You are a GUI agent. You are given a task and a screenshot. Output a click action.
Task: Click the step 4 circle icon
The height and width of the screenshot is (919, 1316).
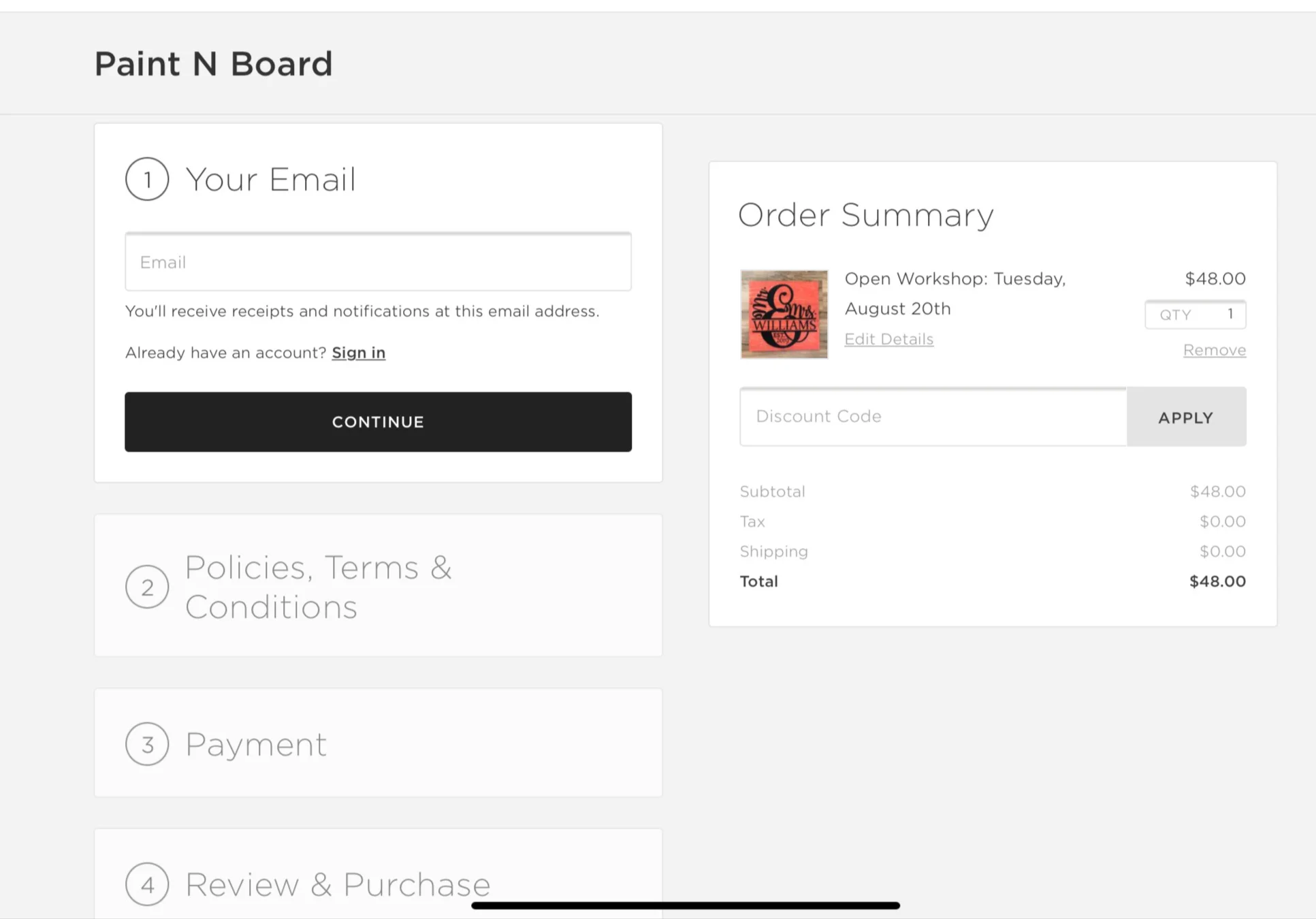[147, 884]
